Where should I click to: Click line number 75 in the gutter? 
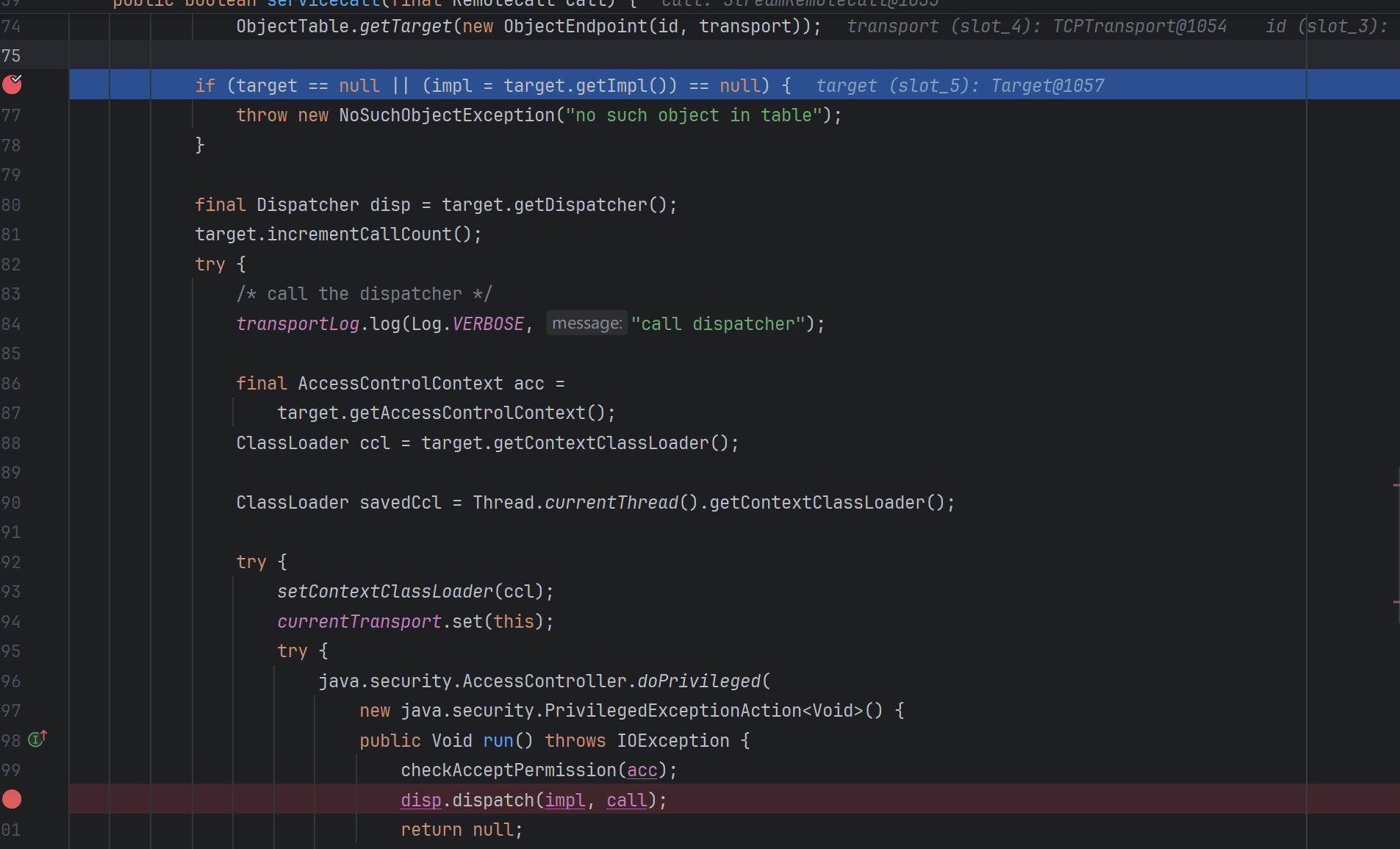click(x=12, y=56)
